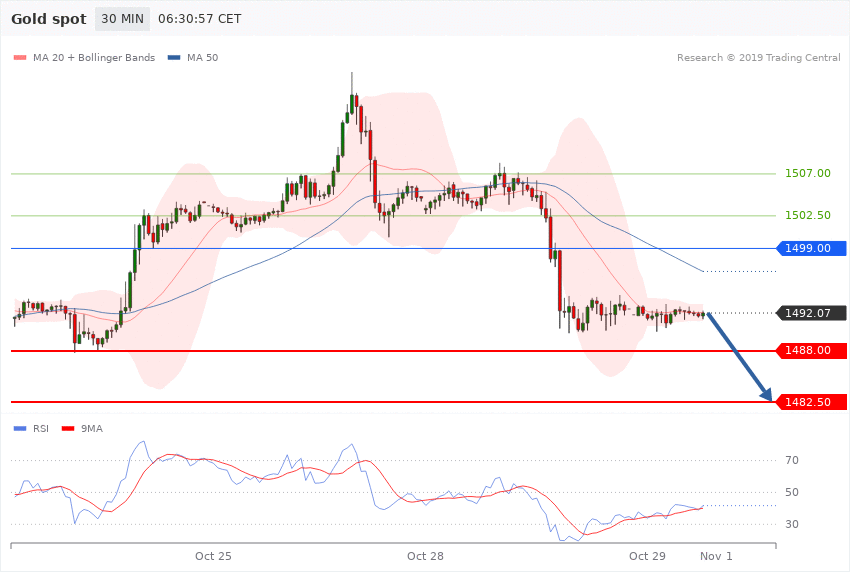Click the pink MA 20 legend swatch

(20, 57)
